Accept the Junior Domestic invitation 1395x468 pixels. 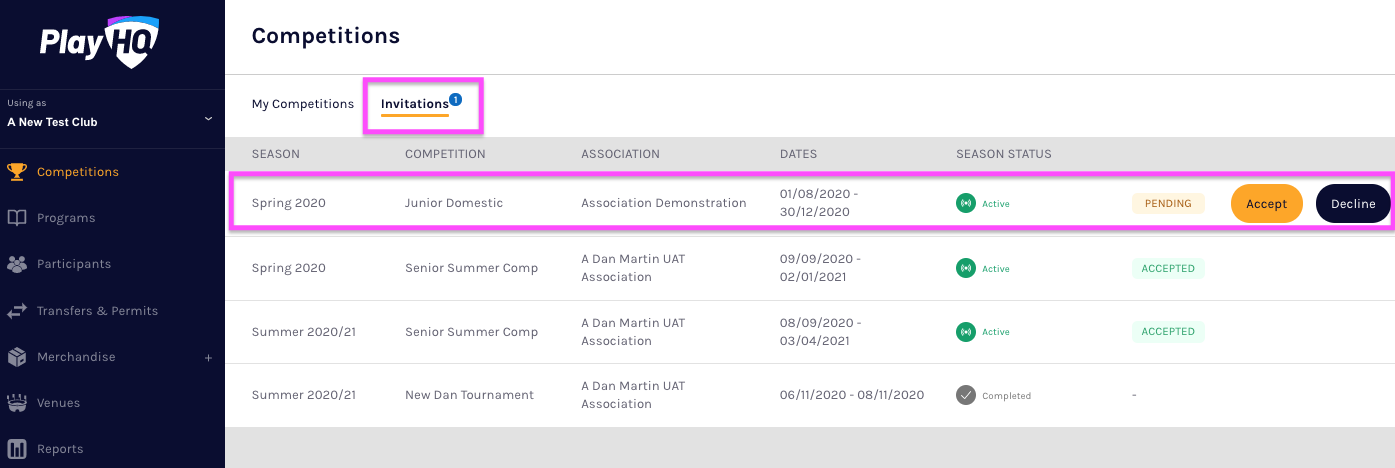1266,203
